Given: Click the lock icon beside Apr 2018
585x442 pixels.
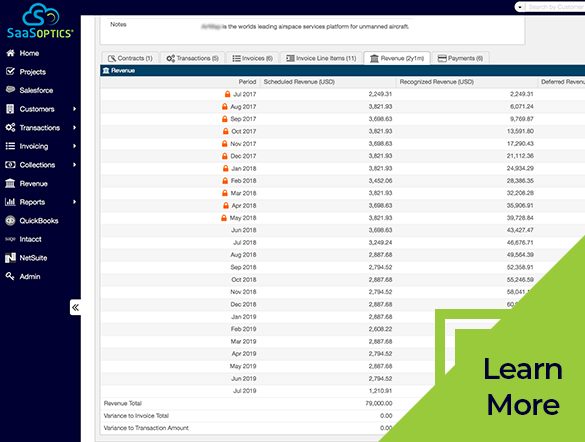Looking at the screenshot, I should tap(226, 205).
